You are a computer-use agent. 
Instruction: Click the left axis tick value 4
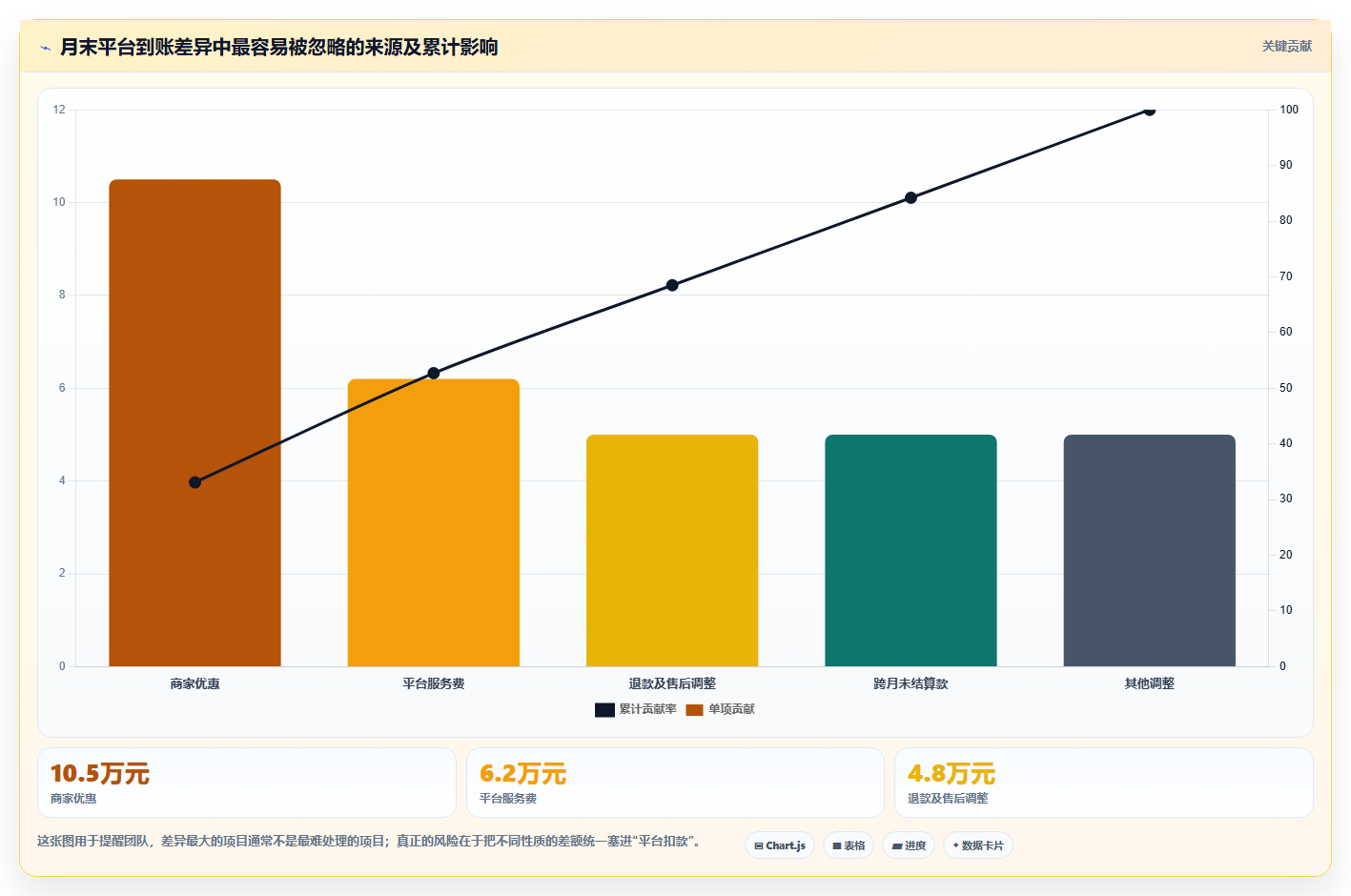coord(62,480)
